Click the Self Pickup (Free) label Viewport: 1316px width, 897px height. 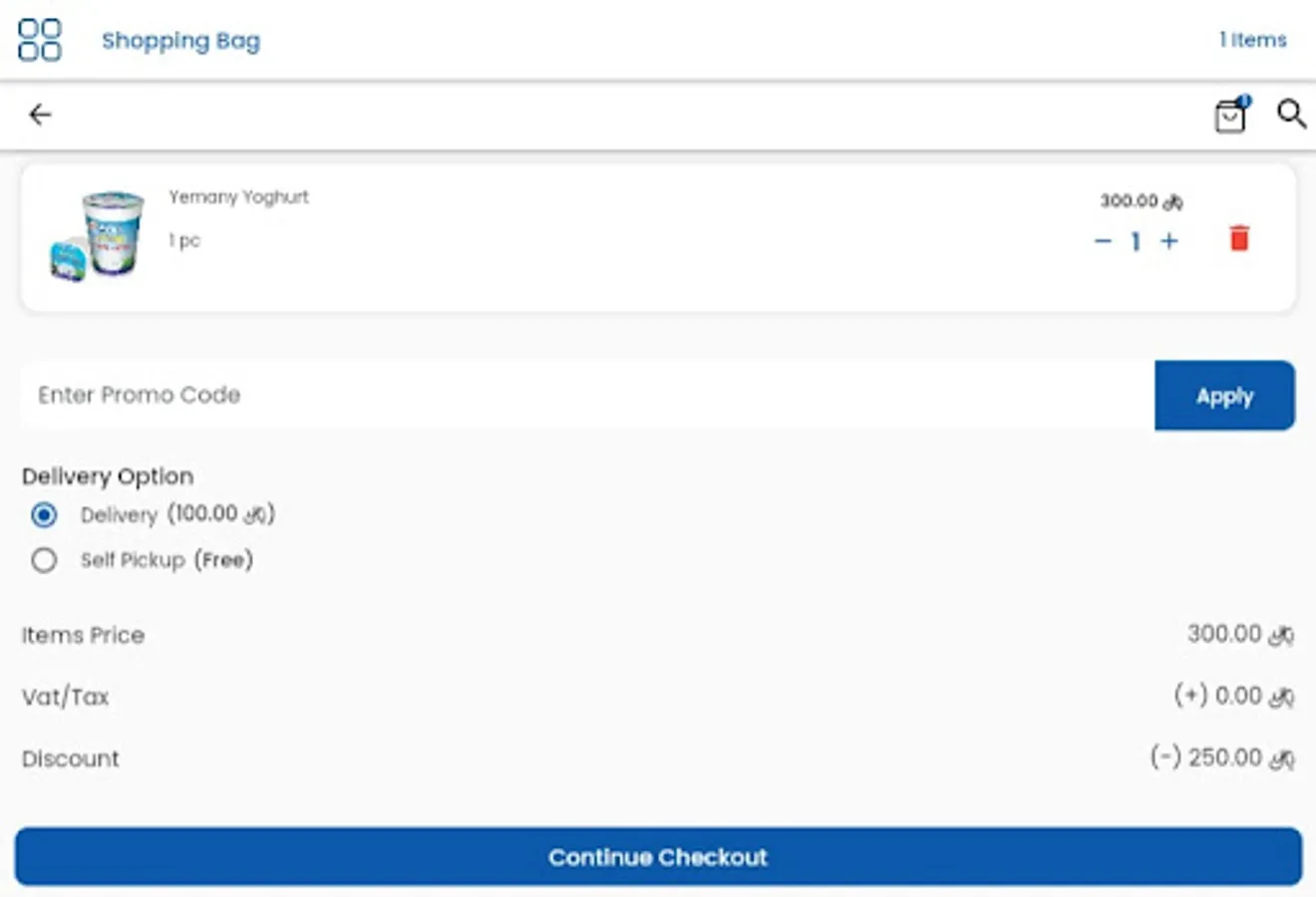tap(166, 560)
